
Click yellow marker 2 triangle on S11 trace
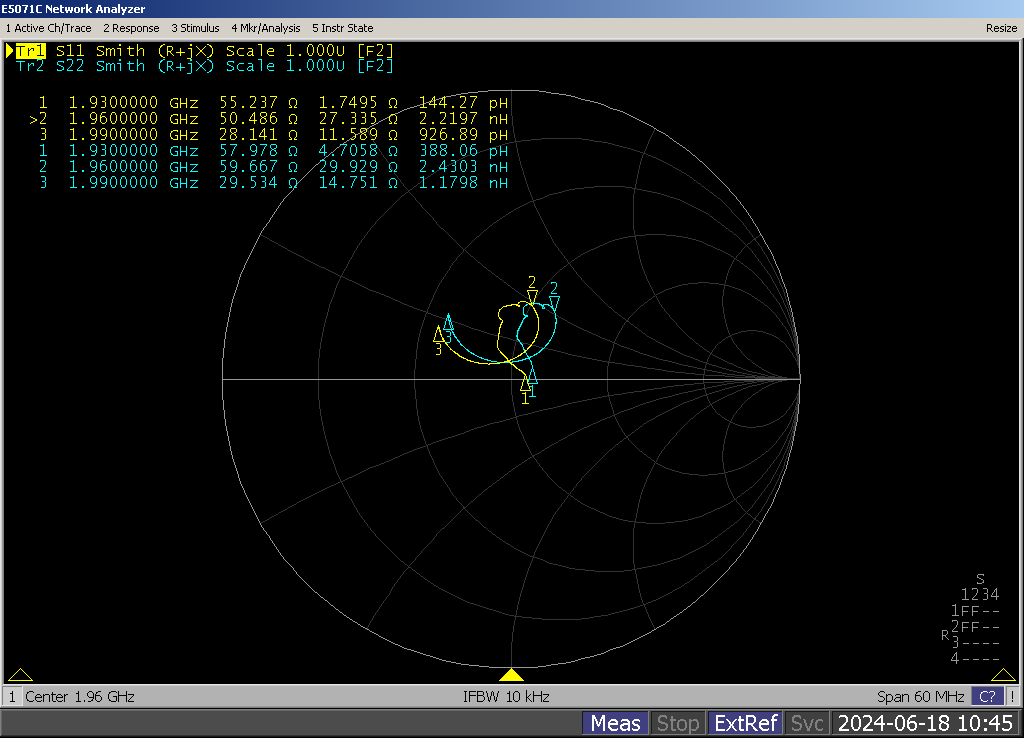tap(532, 294)
